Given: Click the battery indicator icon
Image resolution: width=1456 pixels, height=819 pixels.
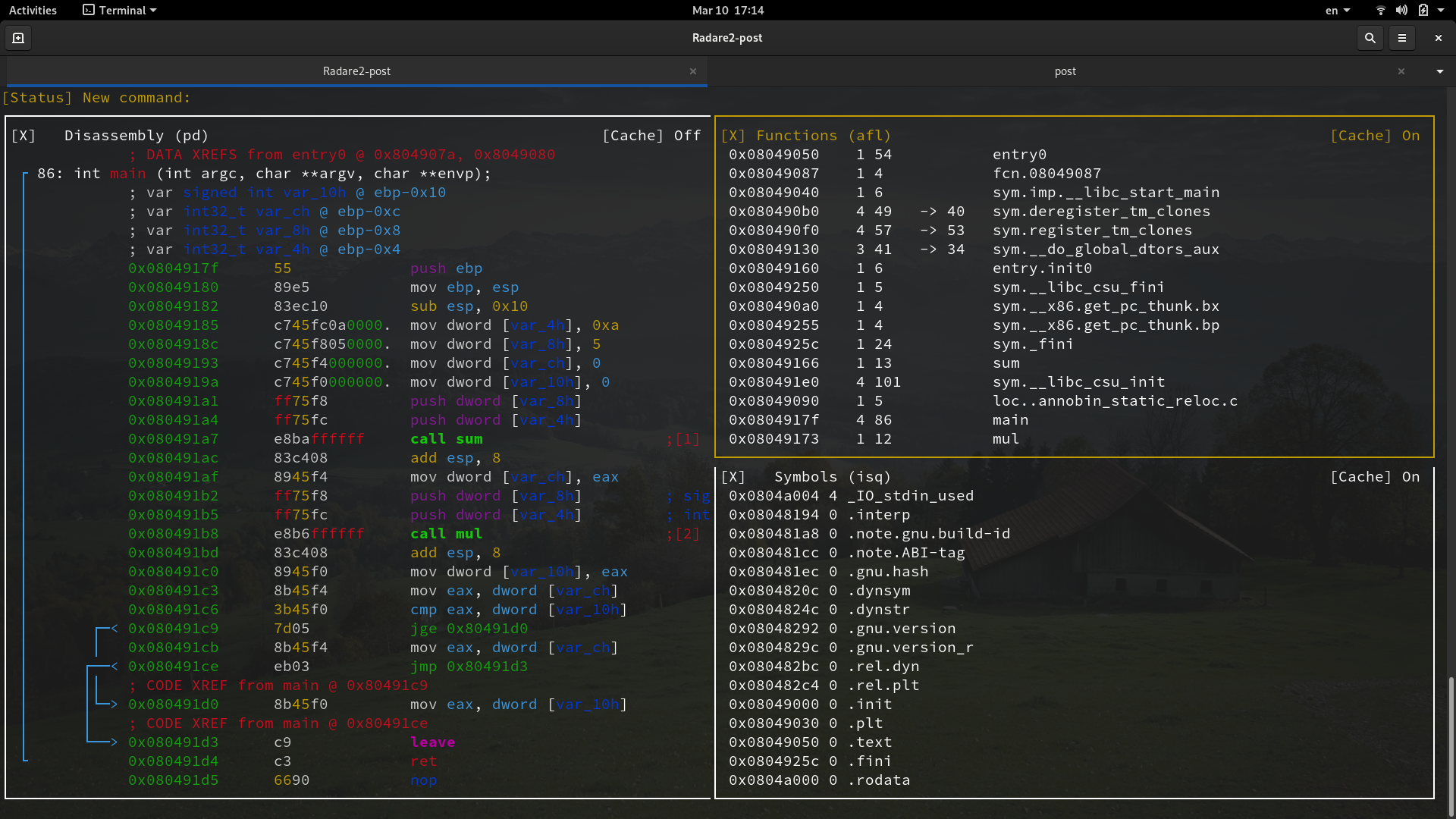Looking at the screenshot, I should (1425, 10).
